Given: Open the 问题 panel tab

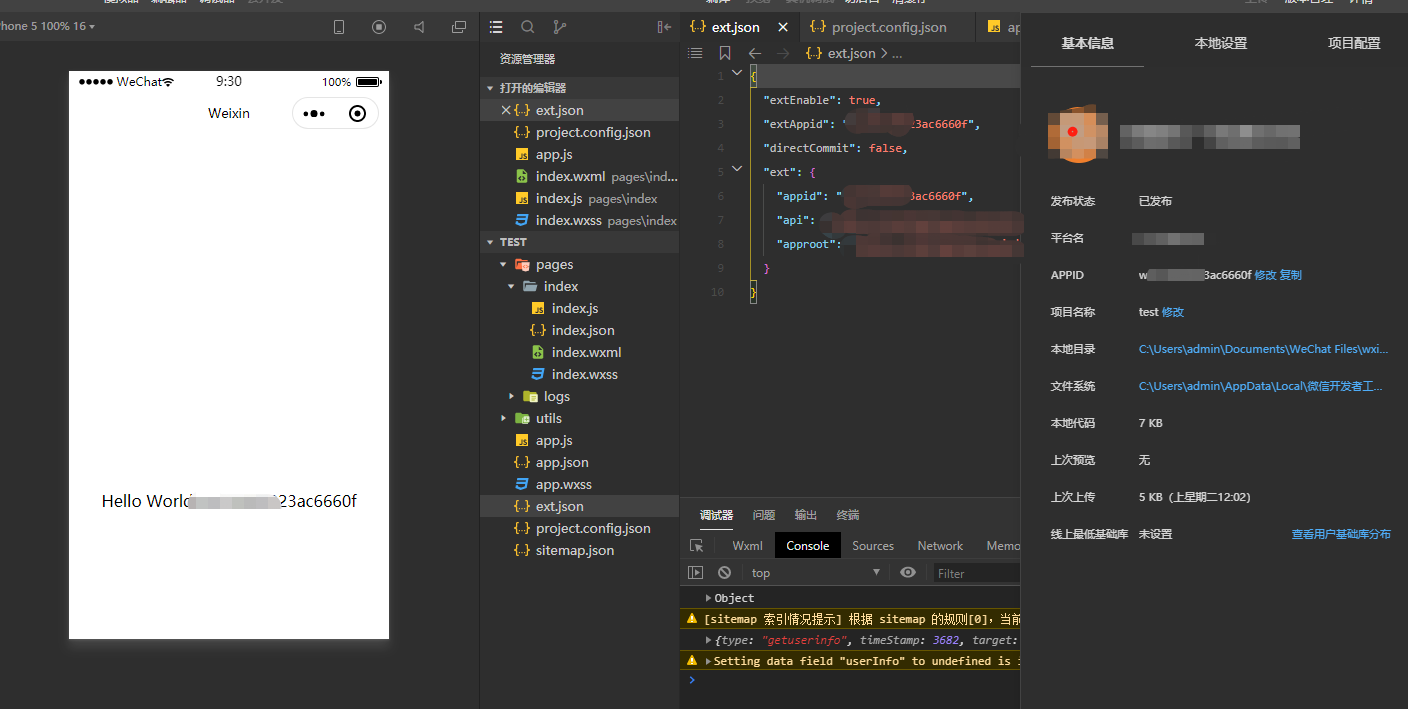Looking at the screenshot, I should tap(764, 515).
